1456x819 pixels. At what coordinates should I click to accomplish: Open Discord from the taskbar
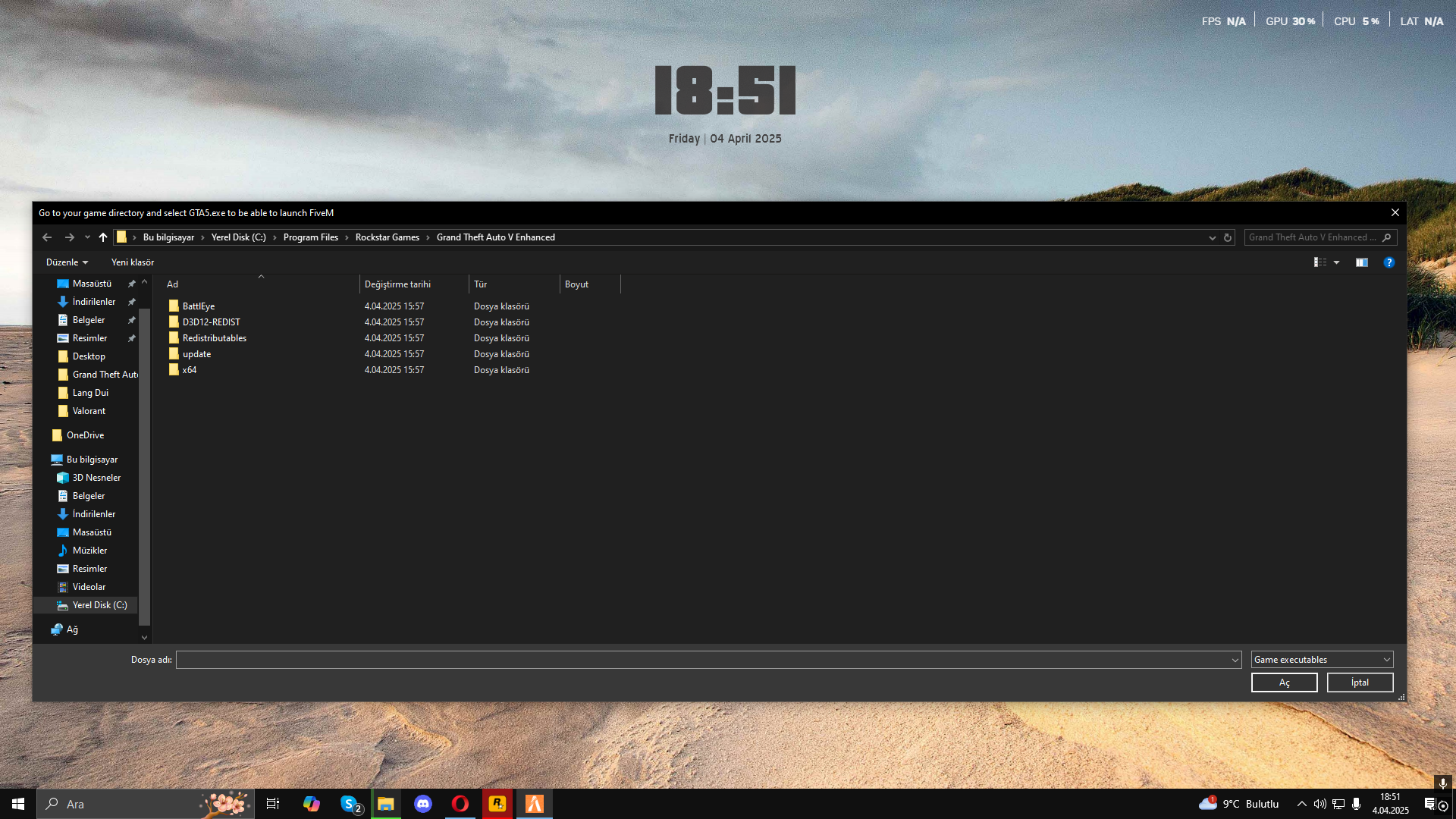click(x=423, y=804)
